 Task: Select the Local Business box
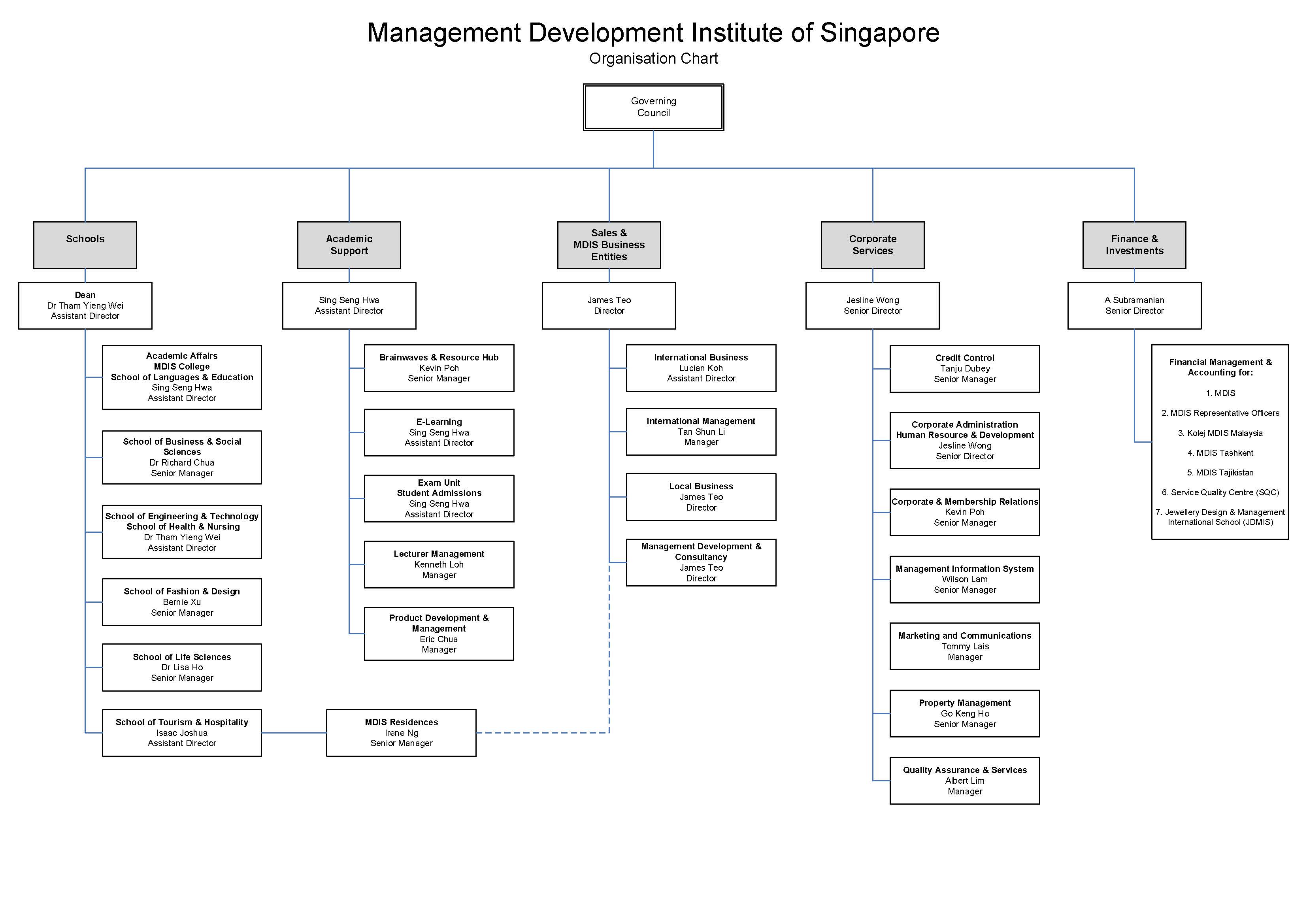(701, 496)
